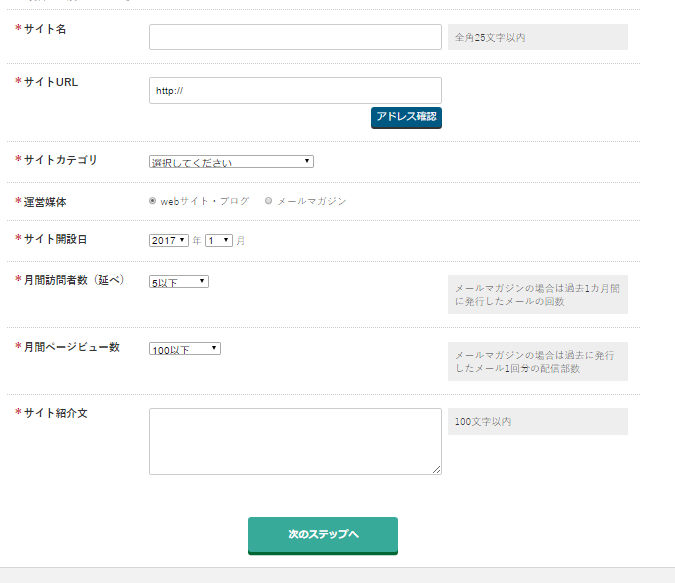Expand the 月間訪問者数 dropdown showing 5以下
The image size is (675, 583).
click(x=179, y=282)
